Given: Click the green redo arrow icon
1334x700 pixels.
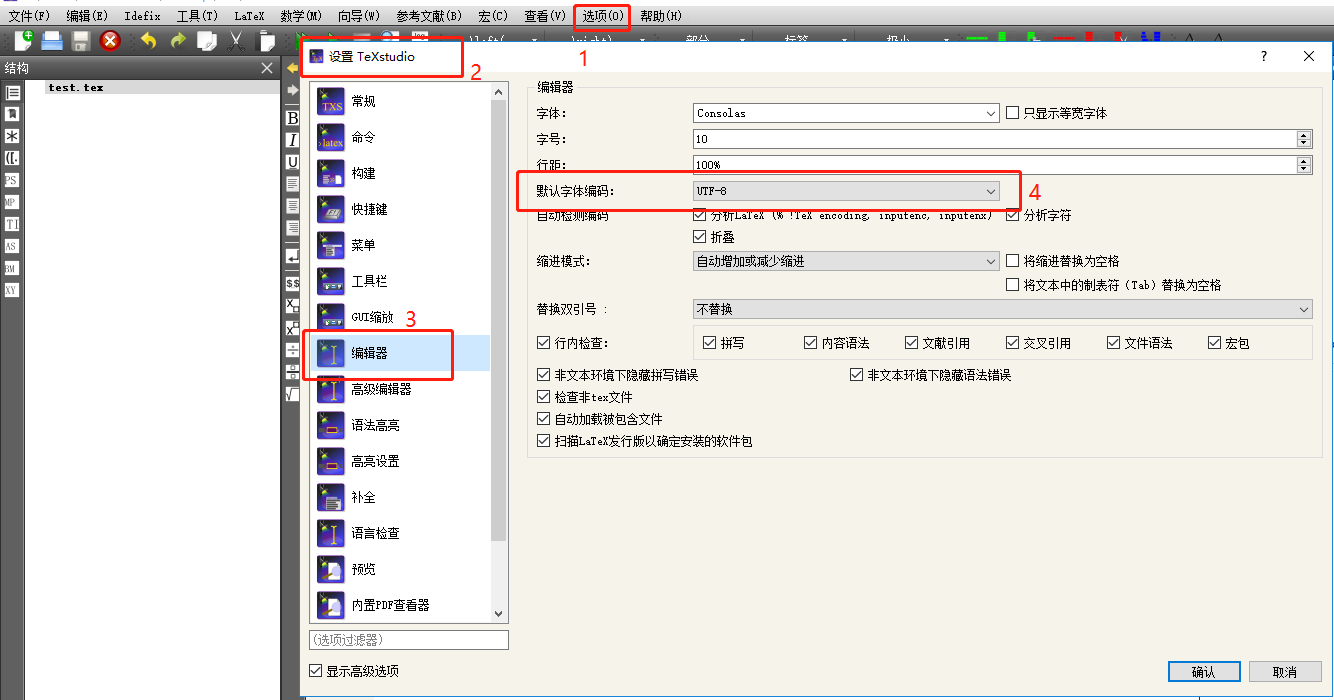Looking at the screenshot, I should [178, 40].
